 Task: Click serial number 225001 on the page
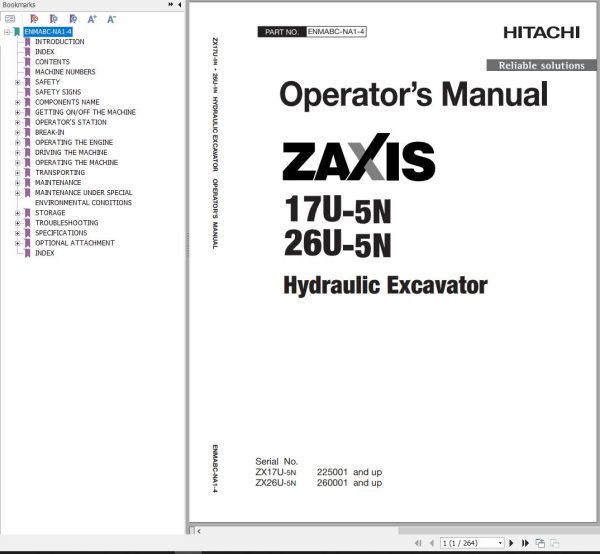coord(332,472)
